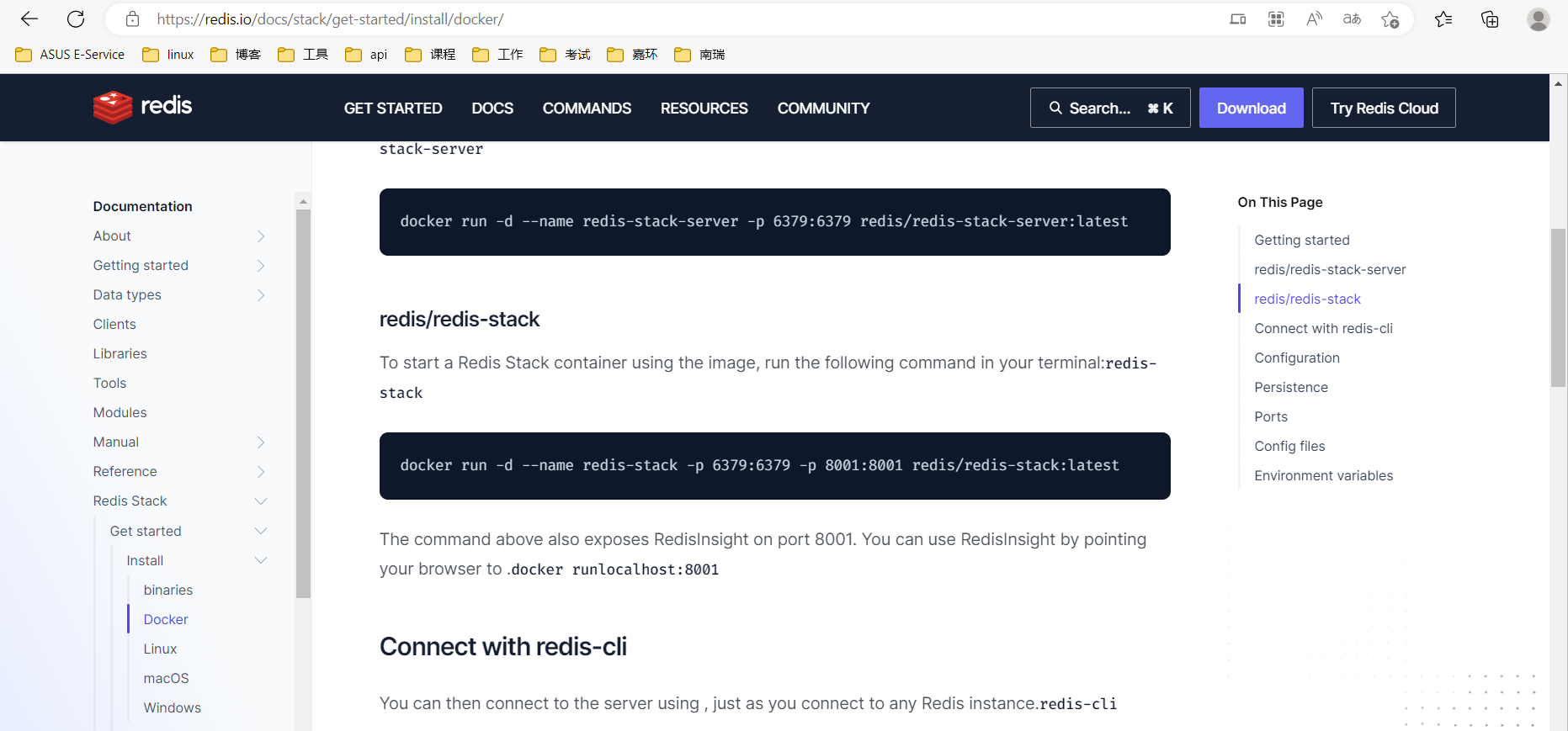Viewport: 1568px width, 731px height.
Task: Collapse the Get started subsection chevron
Action: pos(261,531)
